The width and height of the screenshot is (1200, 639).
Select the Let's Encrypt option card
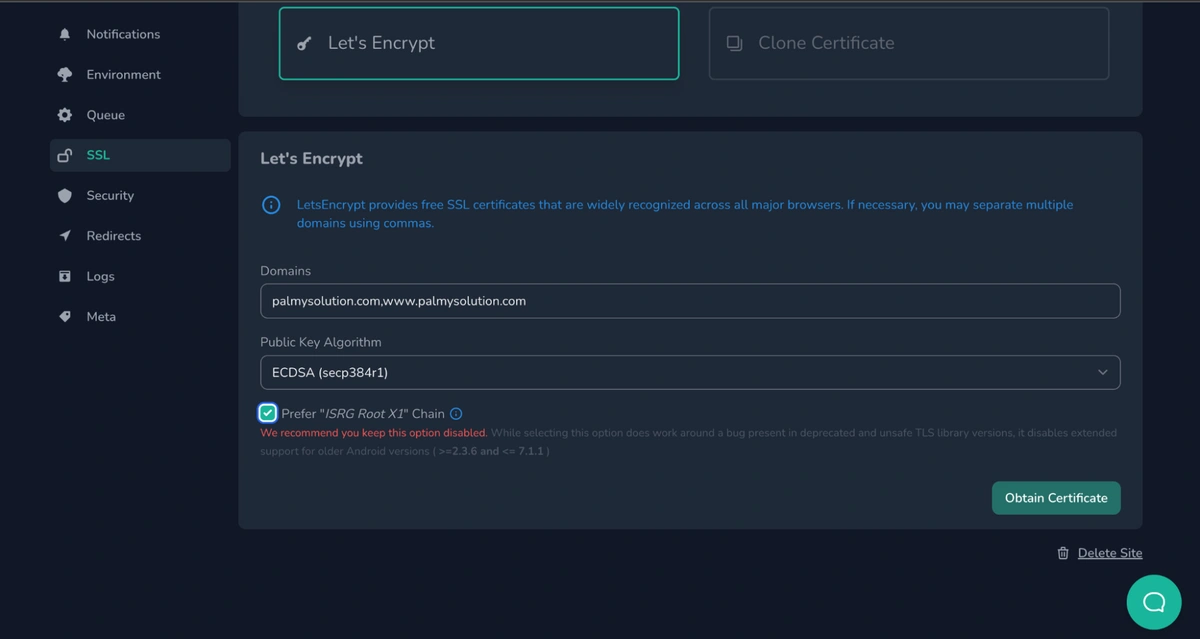[479, 44]
